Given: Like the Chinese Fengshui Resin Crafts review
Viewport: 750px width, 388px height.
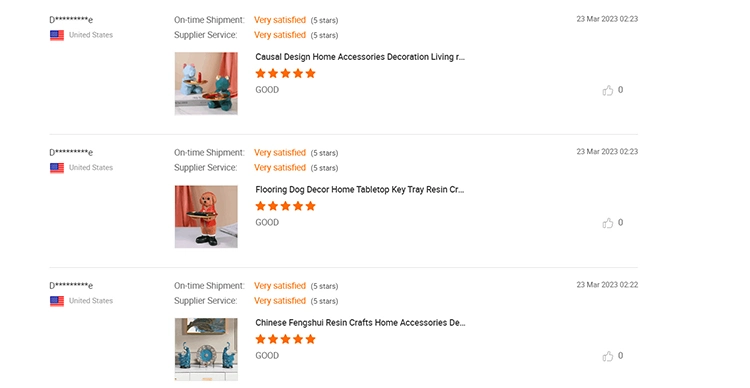Looking at the screenshot, I should tap(607, 356).
